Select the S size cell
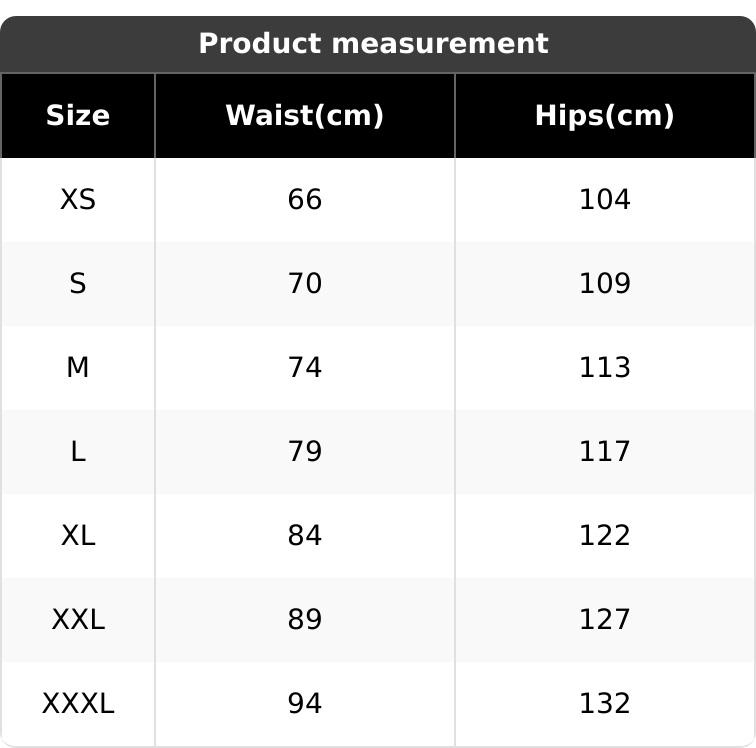 [x=78, y=284]
